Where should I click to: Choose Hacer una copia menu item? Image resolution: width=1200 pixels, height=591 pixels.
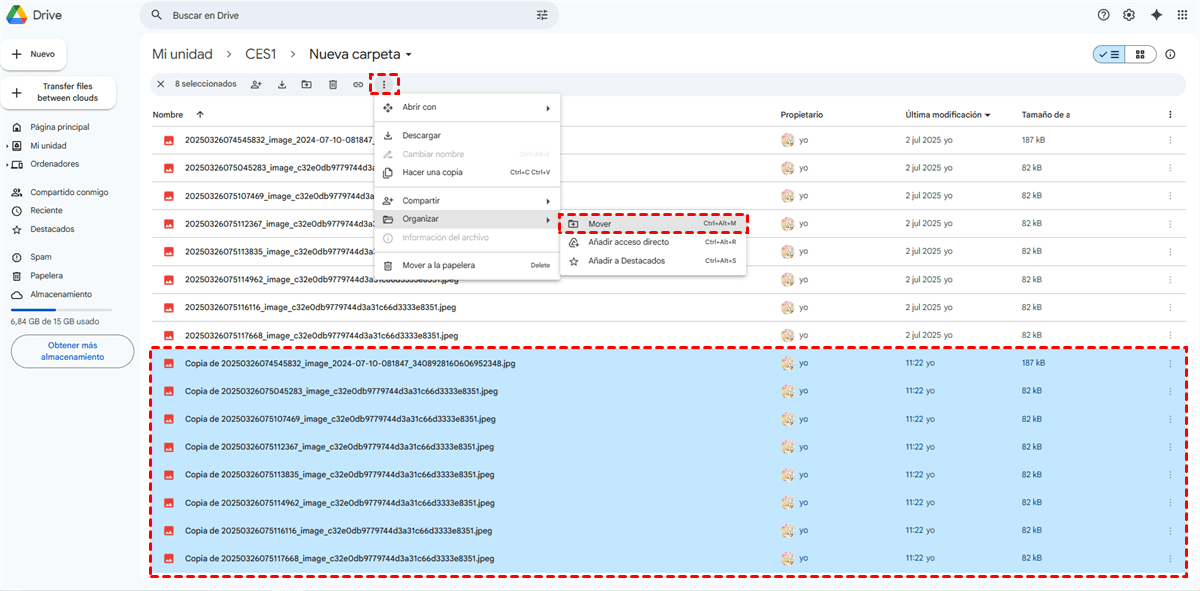tap(432, 172)
